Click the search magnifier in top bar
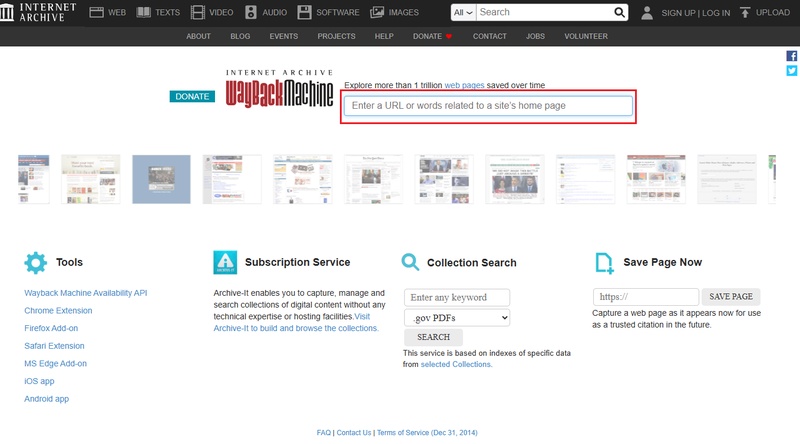 tap(619, 12)
